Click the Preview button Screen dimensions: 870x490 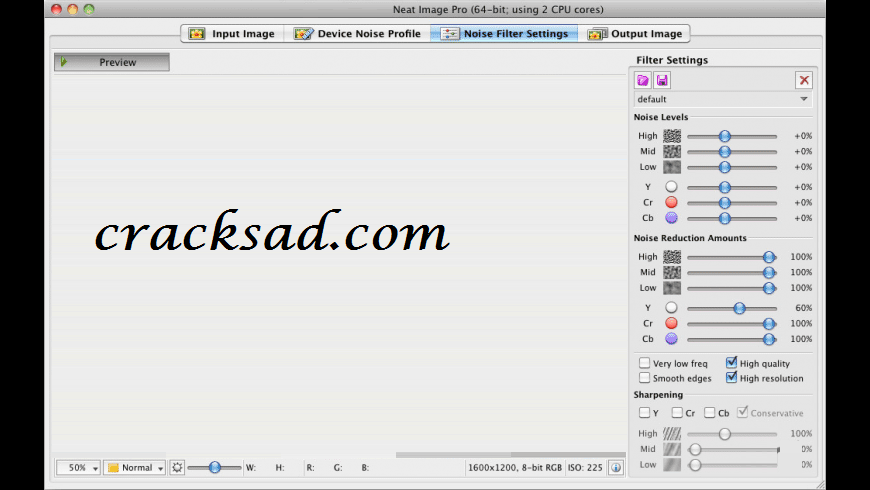(x=112, y=62)
